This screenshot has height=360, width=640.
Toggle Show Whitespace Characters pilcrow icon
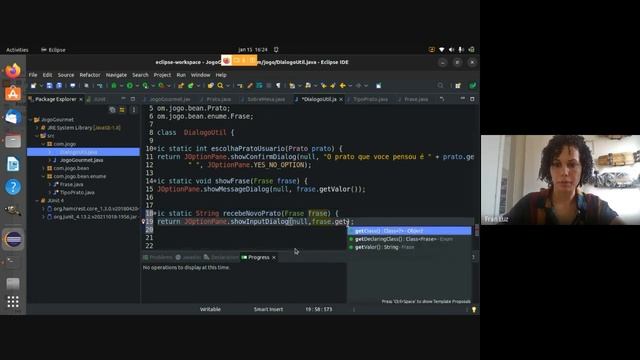[x=278, y=86]
